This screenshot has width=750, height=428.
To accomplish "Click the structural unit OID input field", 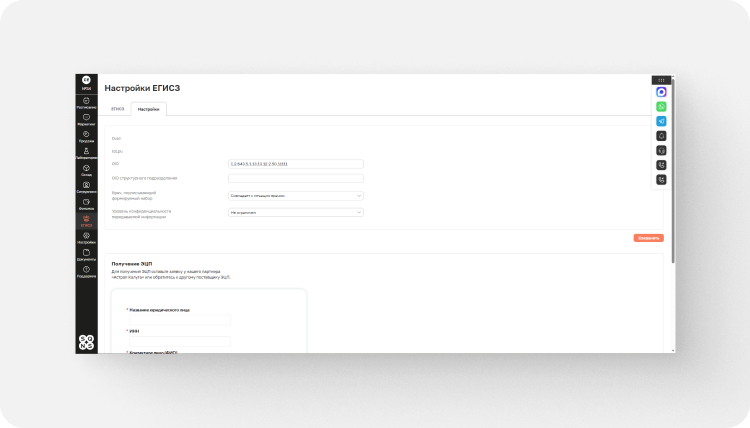I will [x=296, y=178].
